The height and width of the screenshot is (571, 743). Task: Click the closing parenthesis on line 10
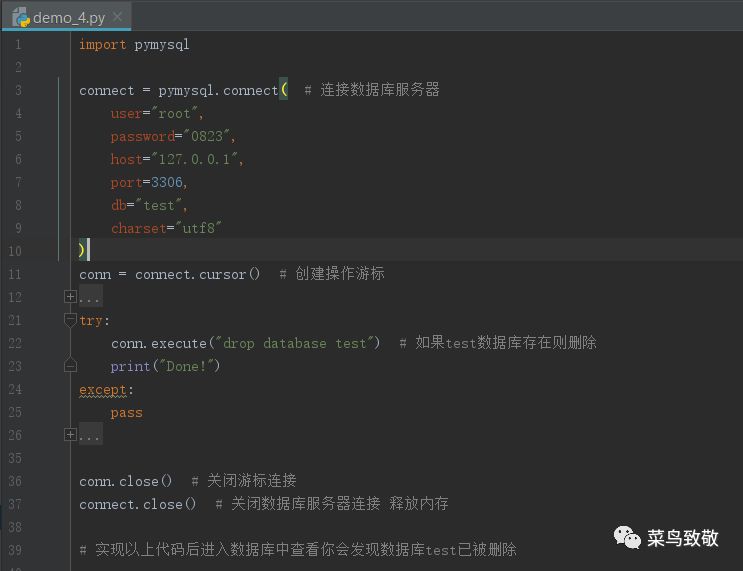(x=82, y=250)
